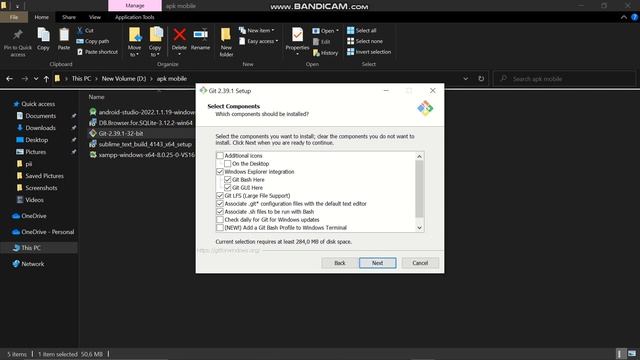Click the Select none icon

point(350,41)
